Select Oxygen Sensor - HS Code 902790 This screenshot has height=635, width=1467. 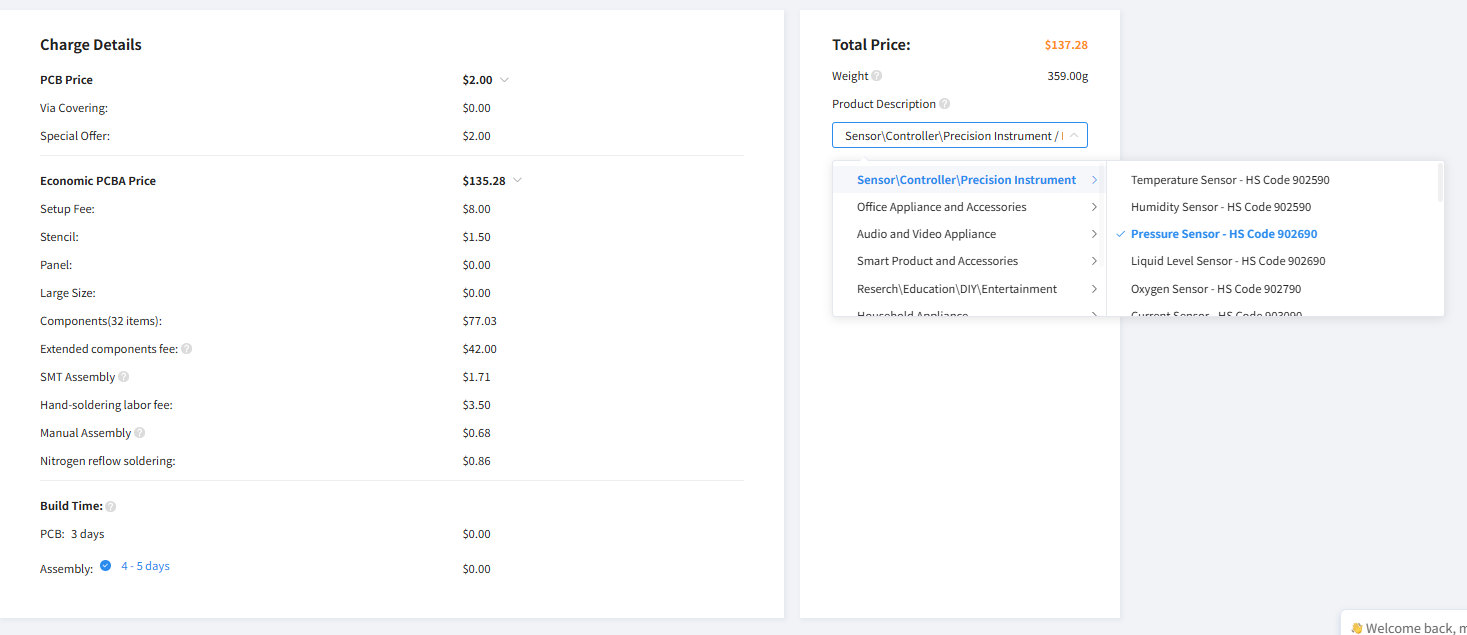tap(1215, 289)
